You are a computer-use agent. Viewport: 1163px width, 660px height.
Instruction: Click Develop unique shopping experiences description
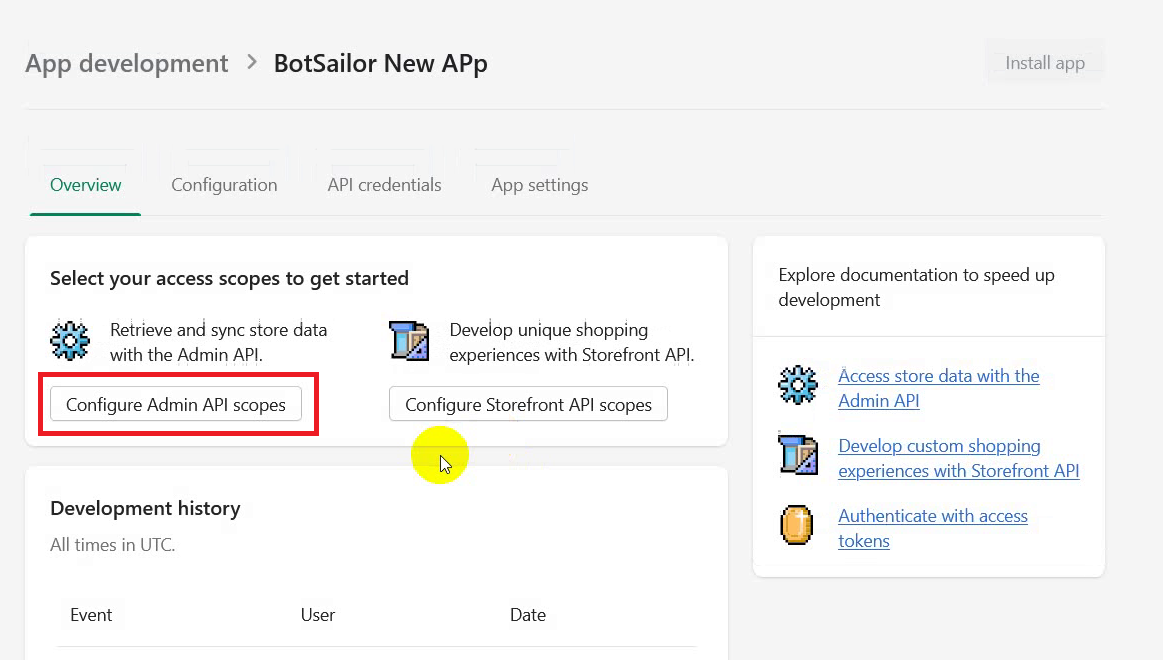[x=572, y=342]
